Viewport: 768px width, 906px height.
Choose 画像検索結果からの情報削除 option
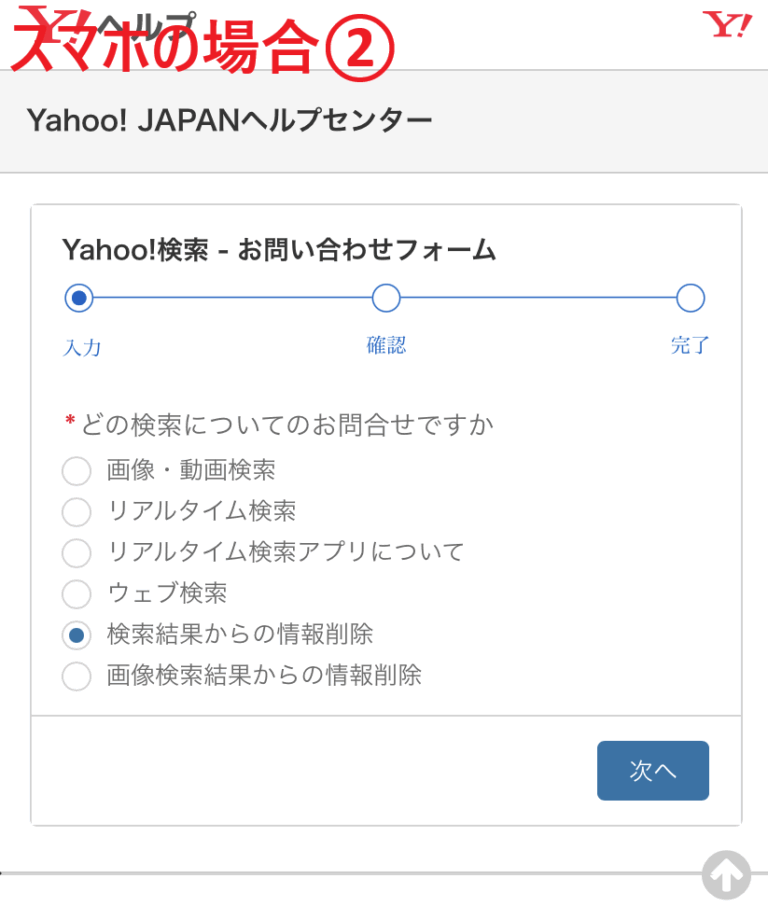pyautogui.click(x=76, y=676)
